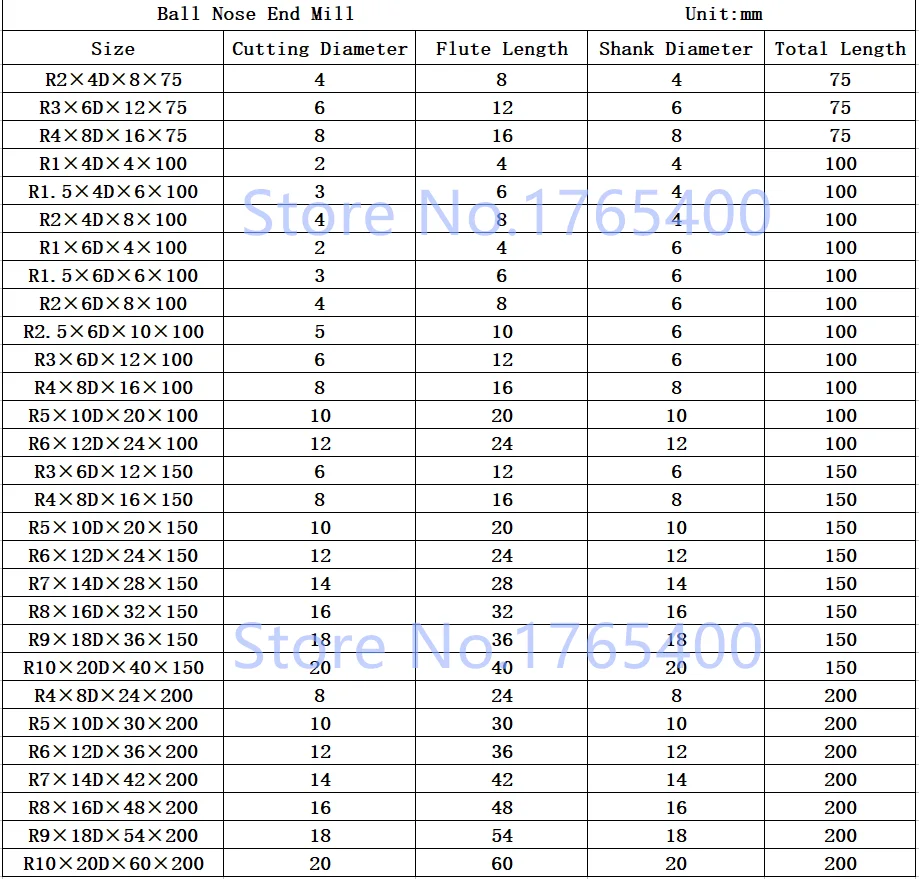Click flute length 42 in R7×14D×42×200 row
Screen dimensions: 919x879
502,779
